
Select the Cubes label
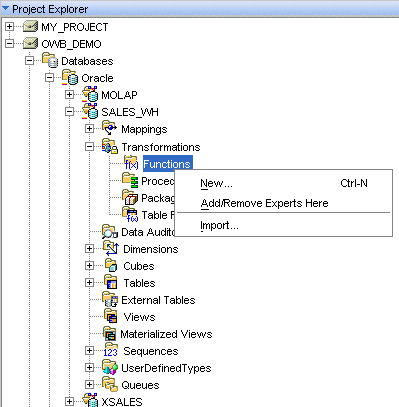[139, 266]
